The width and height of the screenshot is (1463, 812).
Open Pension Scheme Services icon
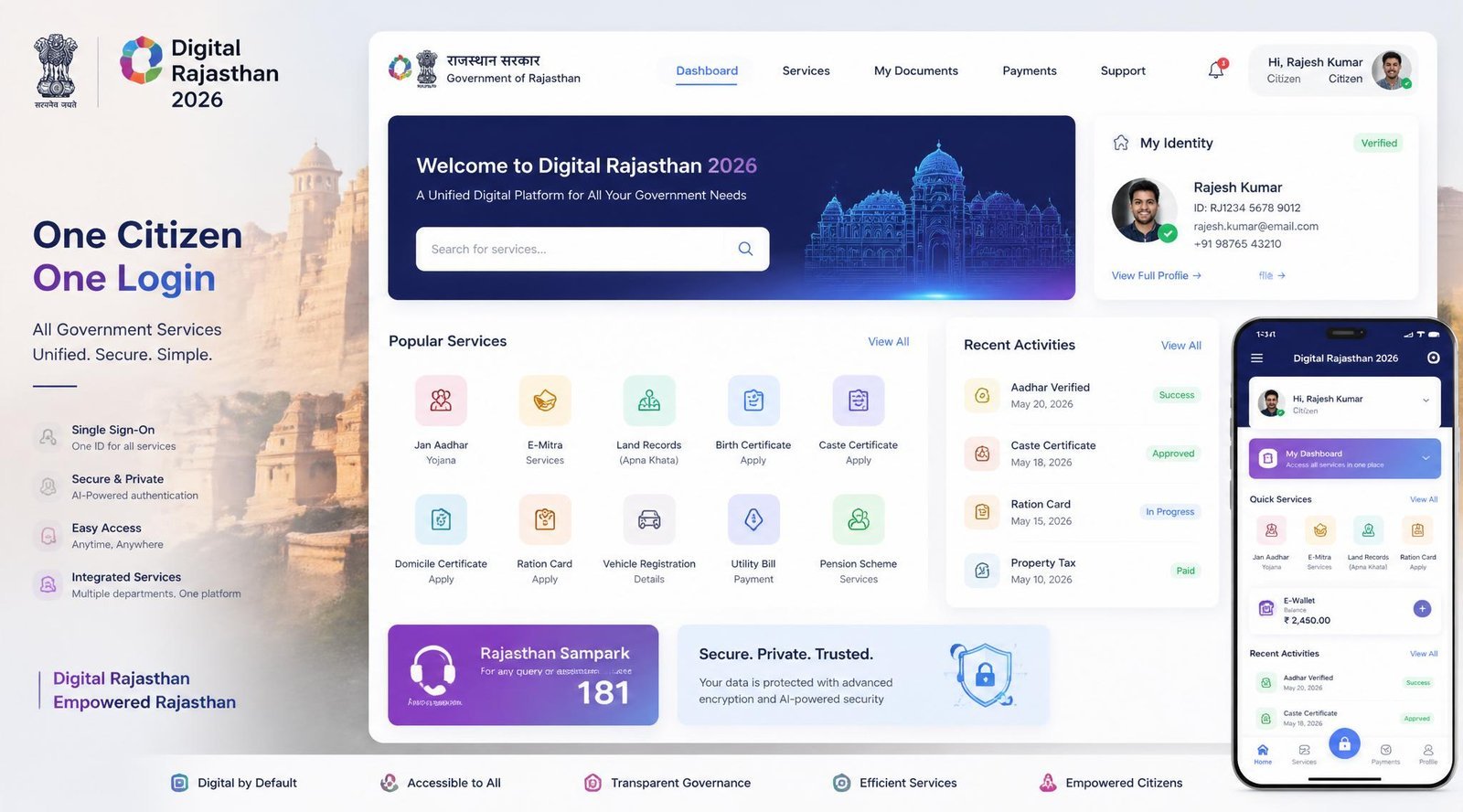[859, 519]
